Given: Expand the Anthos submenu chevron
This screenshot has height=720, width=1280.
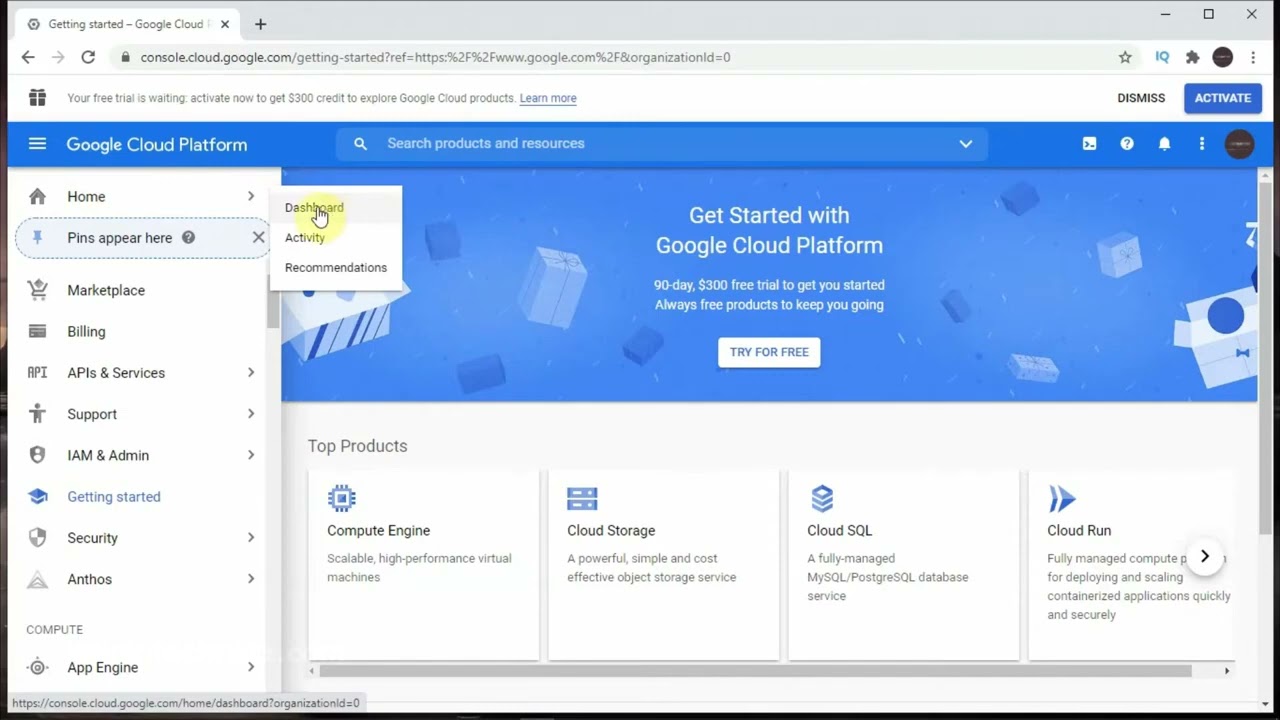Looking at the screenshot, I should pyautogui.click(x=251, y=579).
